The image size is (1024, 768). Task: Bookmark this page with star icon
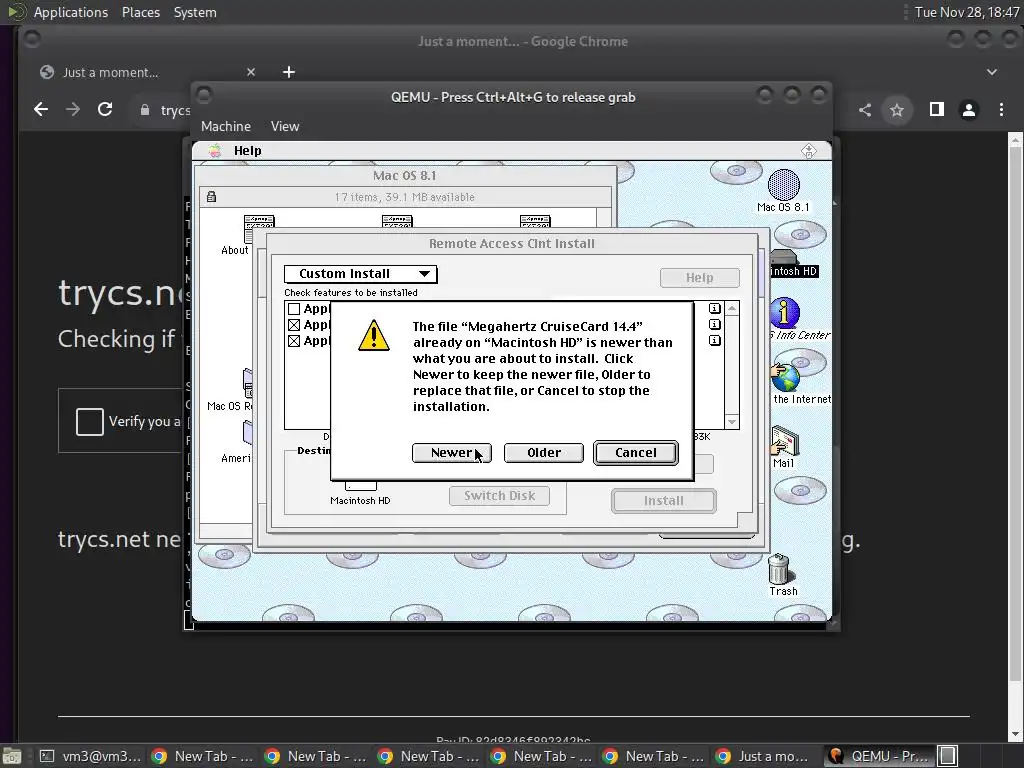pyautogui.click(x=897, y=110)
